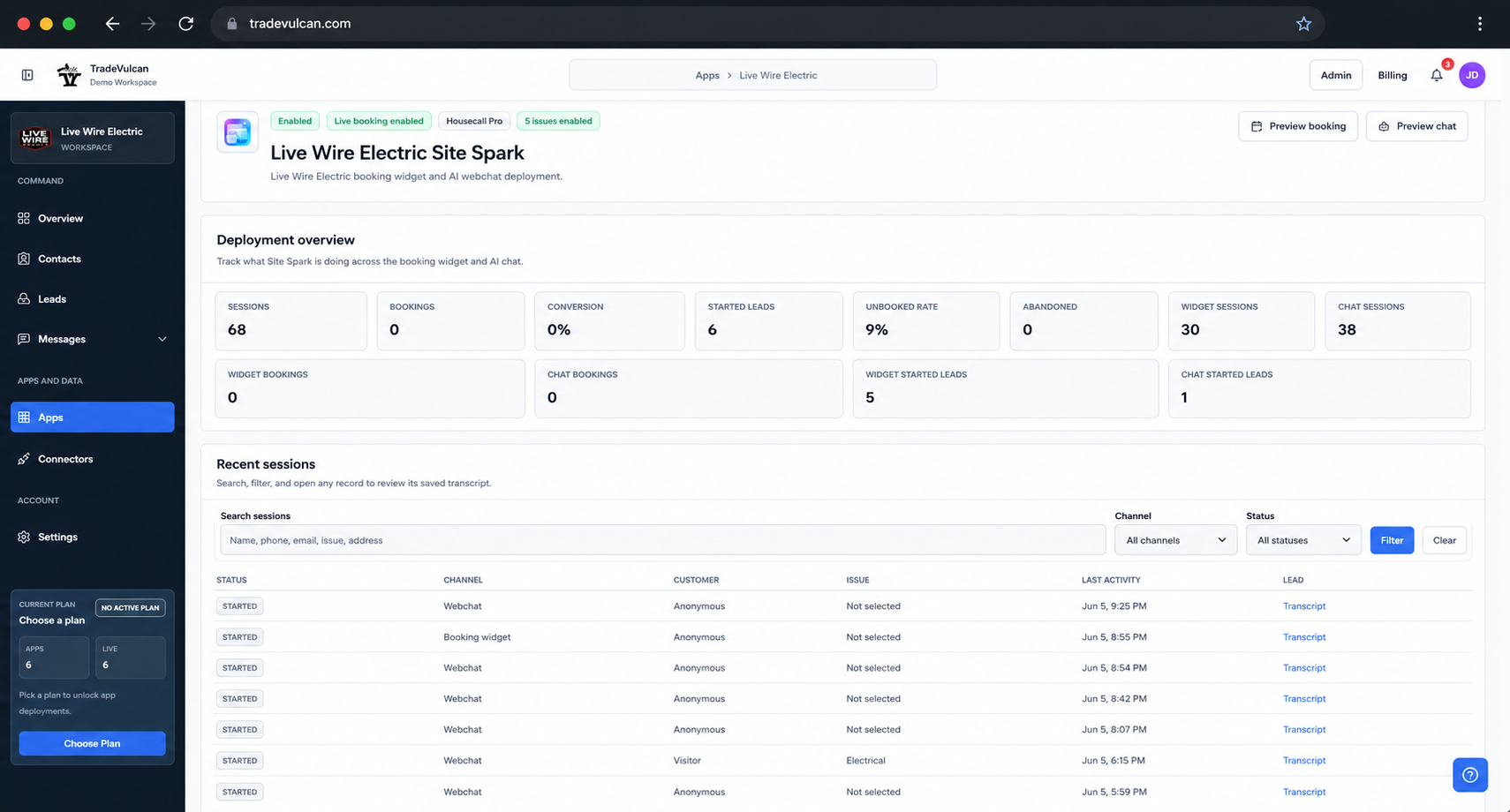Viewport: 1510px width, 812px height.
Task: Click the Choose Plan button
Action: click(x=92, y=743)
